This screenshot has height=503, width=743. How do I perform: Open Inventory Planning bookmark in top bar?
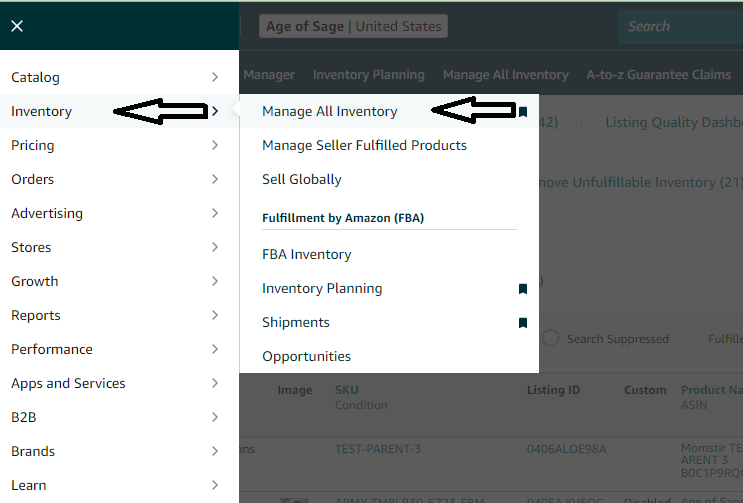click(x=369, y=75)
